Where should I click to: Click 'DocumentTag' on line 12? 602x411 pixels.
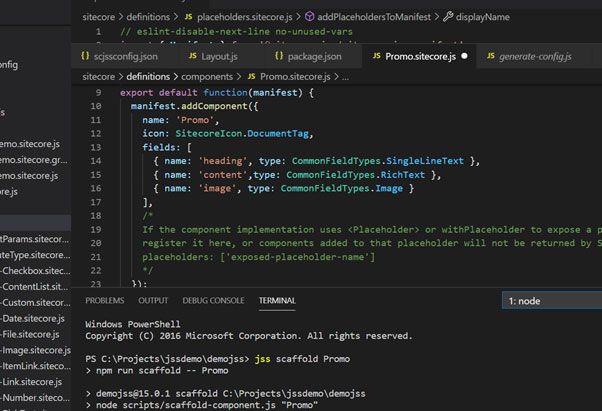pos(278,134)
